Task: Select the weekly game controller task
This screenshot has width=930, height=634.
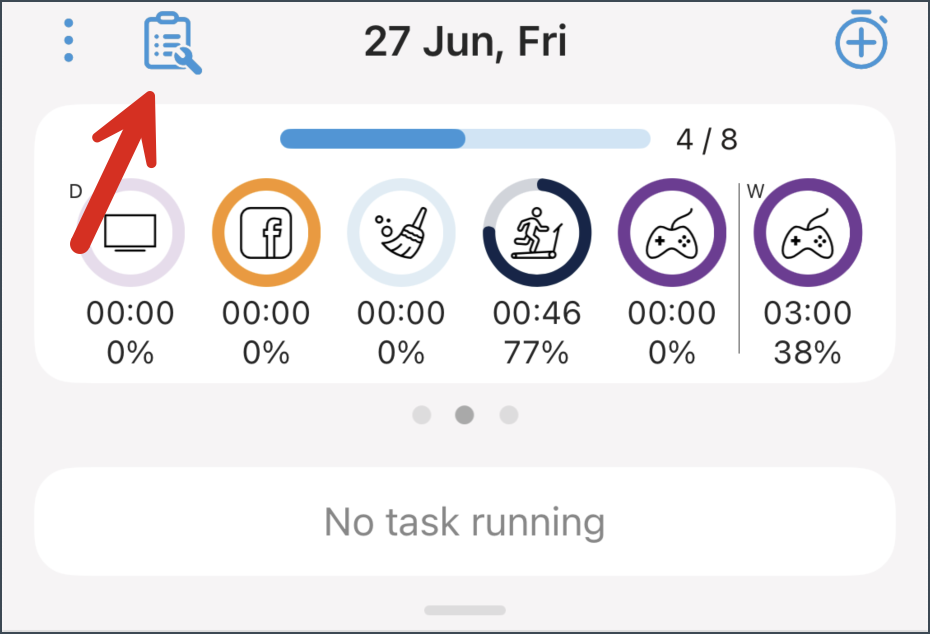Action: click(x=808, y=232)
